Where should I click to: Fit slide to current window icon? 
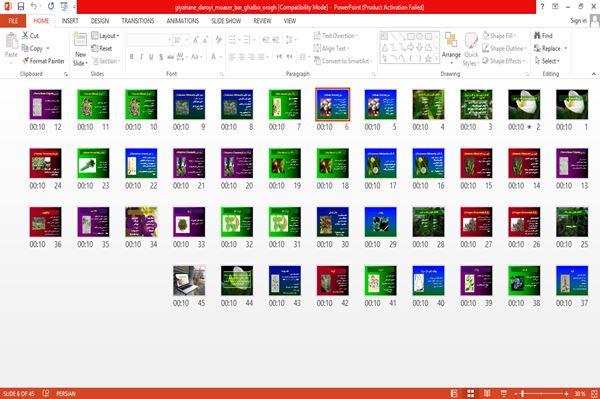(x=594, y=393)
